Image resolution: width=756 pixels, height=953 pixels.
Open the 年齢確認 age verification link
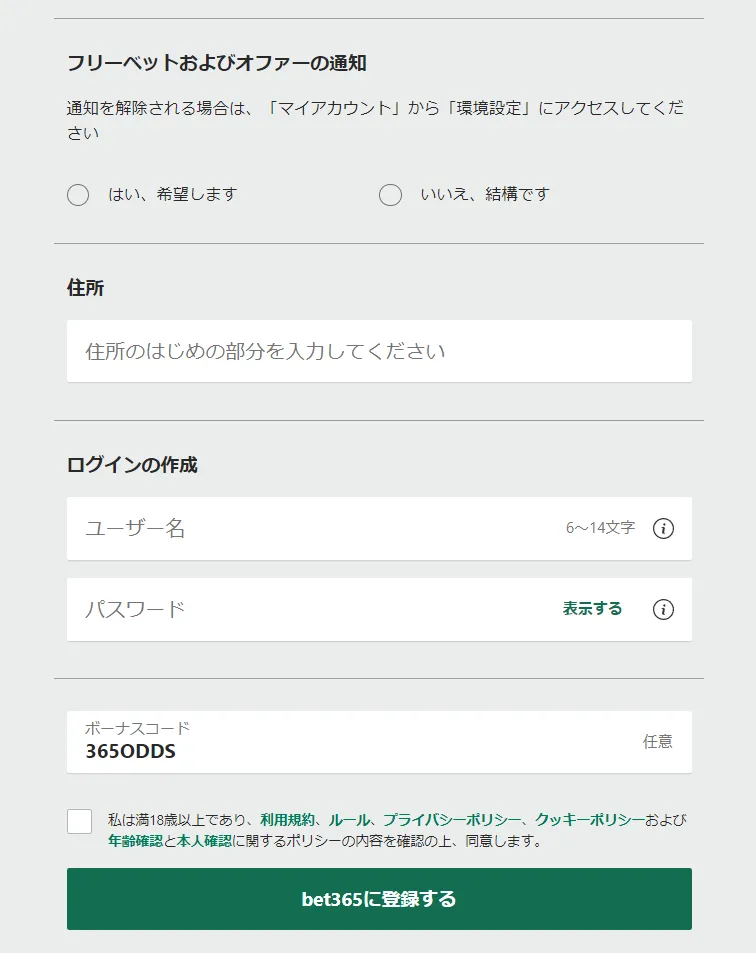(135, 841)
